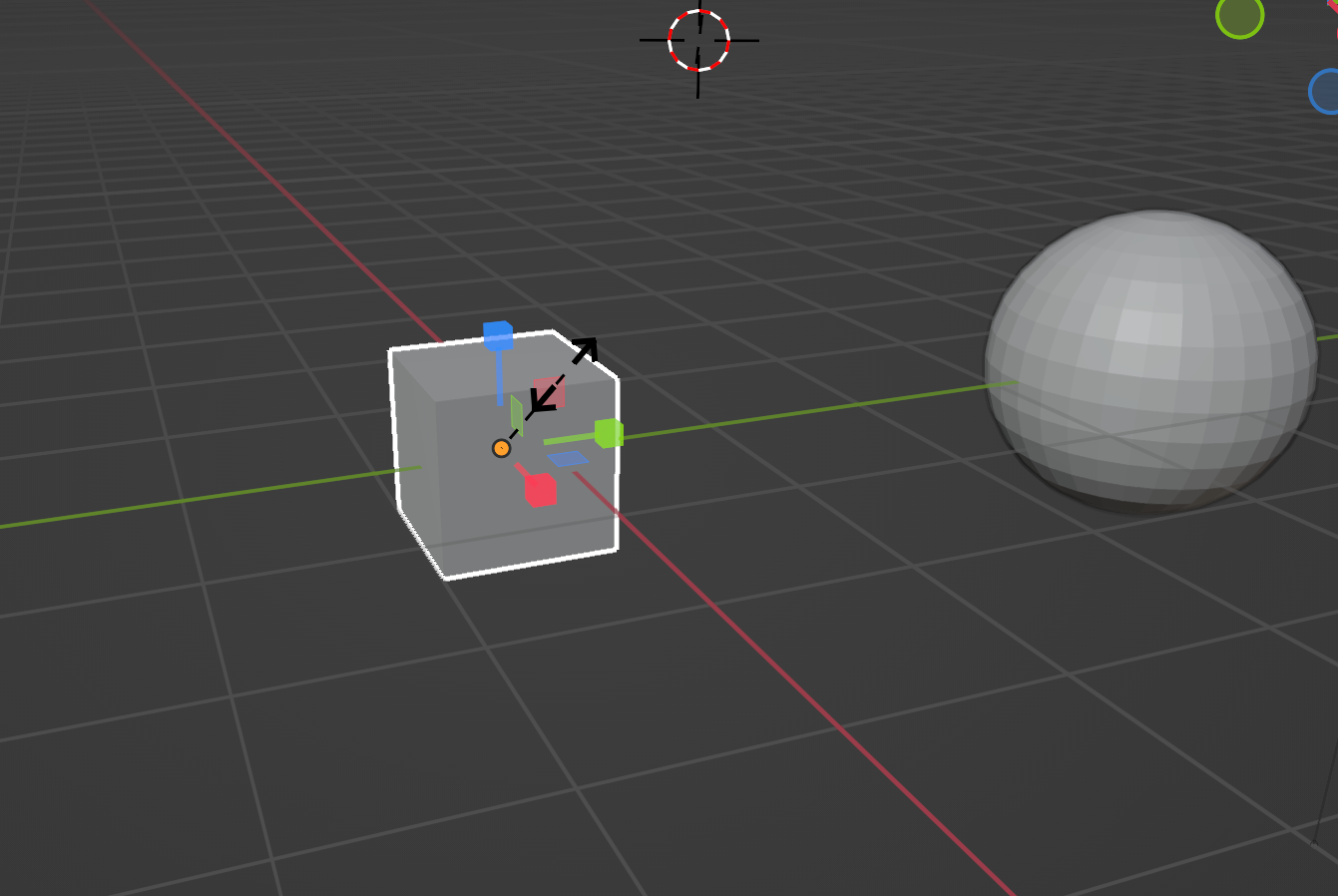Grab the red X-axis scale handle
The image size is (1338, 896).
[540, 490]
